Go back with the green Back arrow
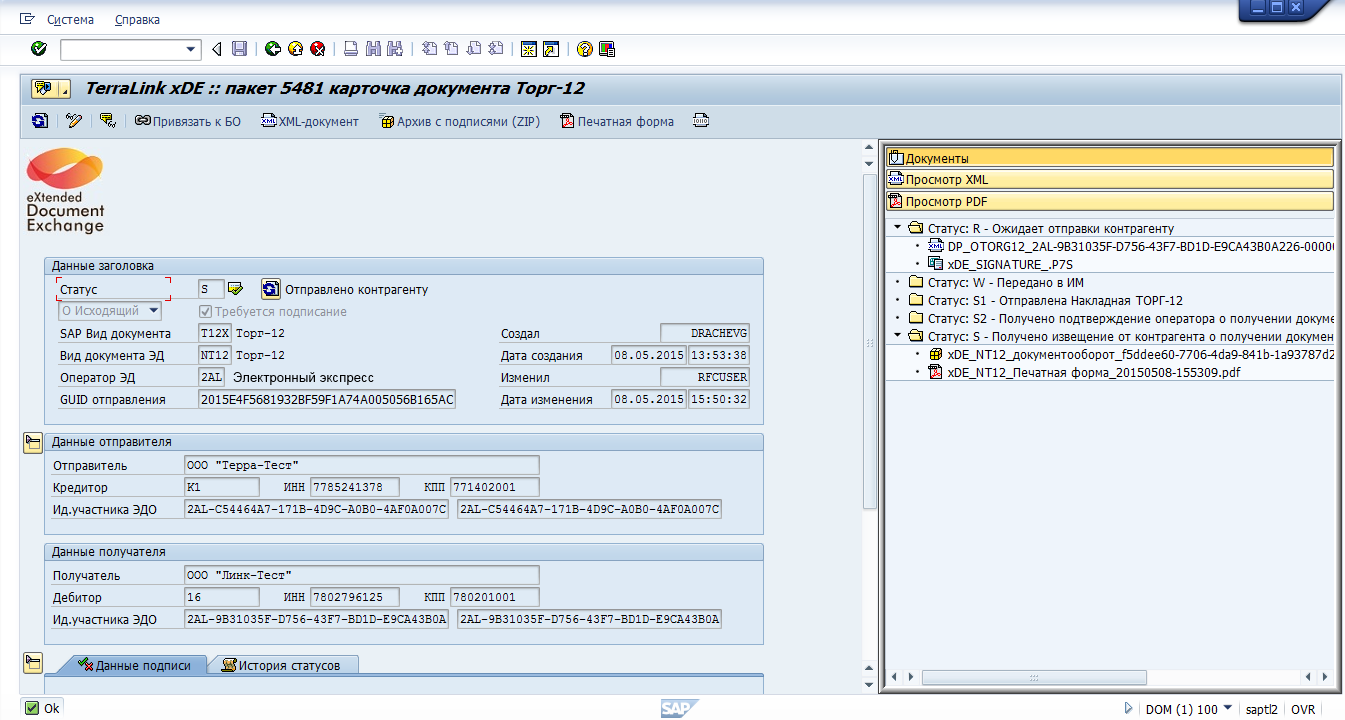Viewport: 1345px width, 720px height. coord(273,49)
